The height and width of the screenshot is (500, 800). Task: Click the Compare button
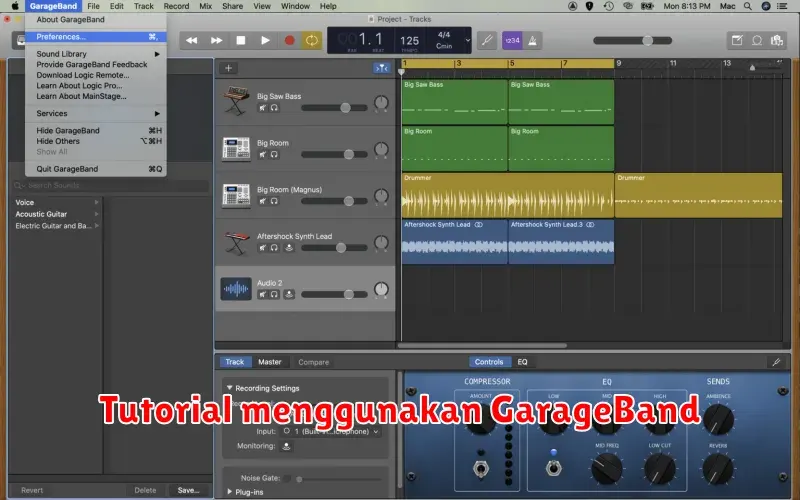313,362
